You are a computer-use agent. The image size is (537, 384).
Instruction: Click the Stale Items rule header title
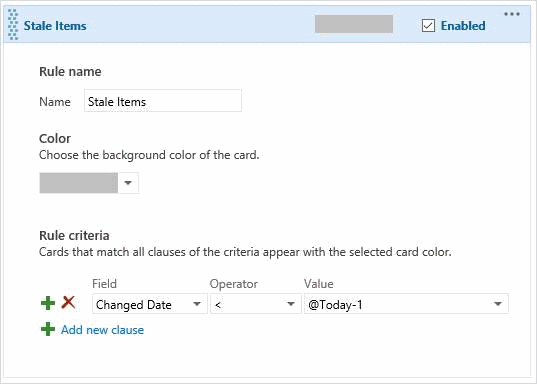55,26
